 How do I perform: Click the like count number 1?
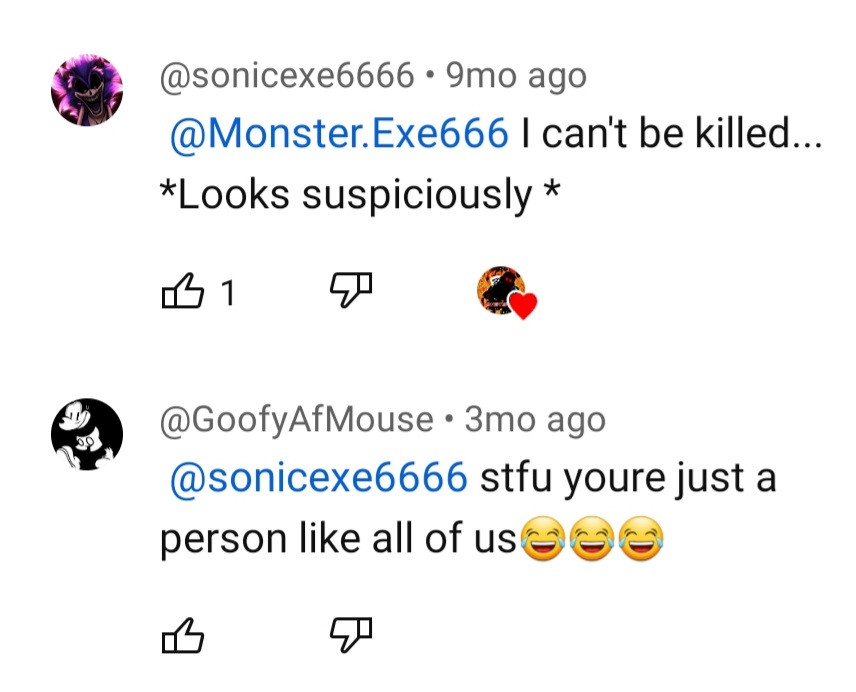[228, 293]
